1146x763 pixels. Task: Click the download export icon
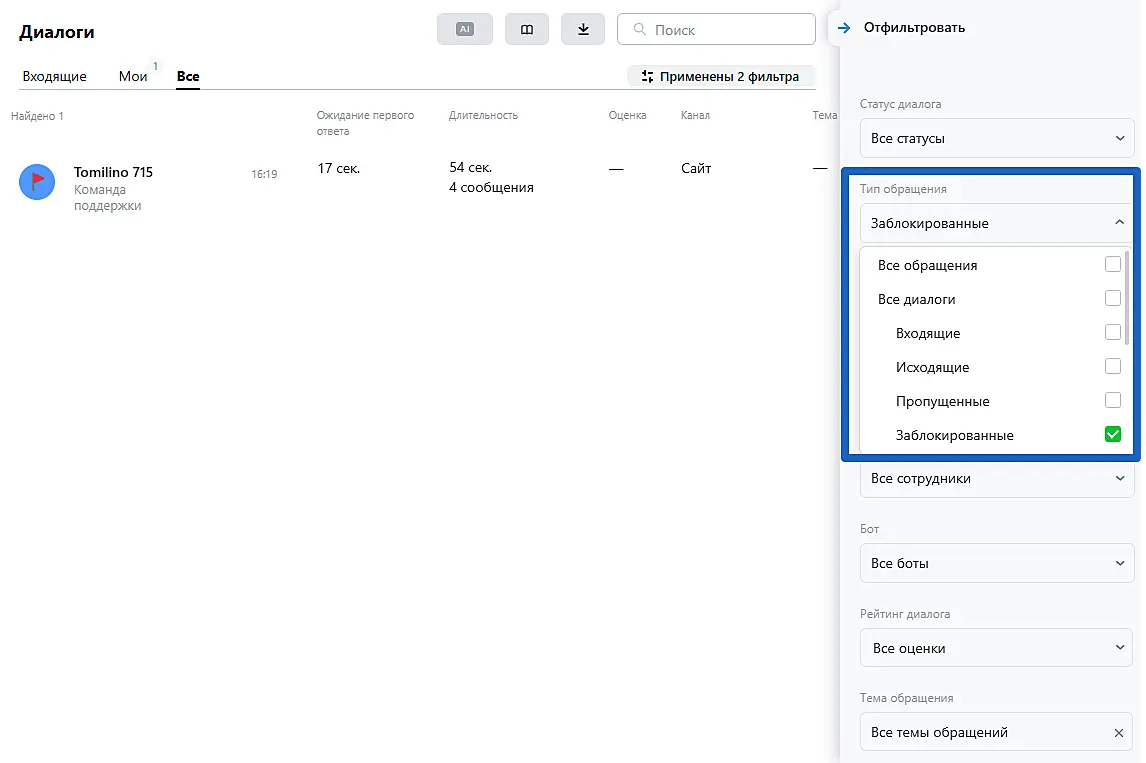(583, 30)
